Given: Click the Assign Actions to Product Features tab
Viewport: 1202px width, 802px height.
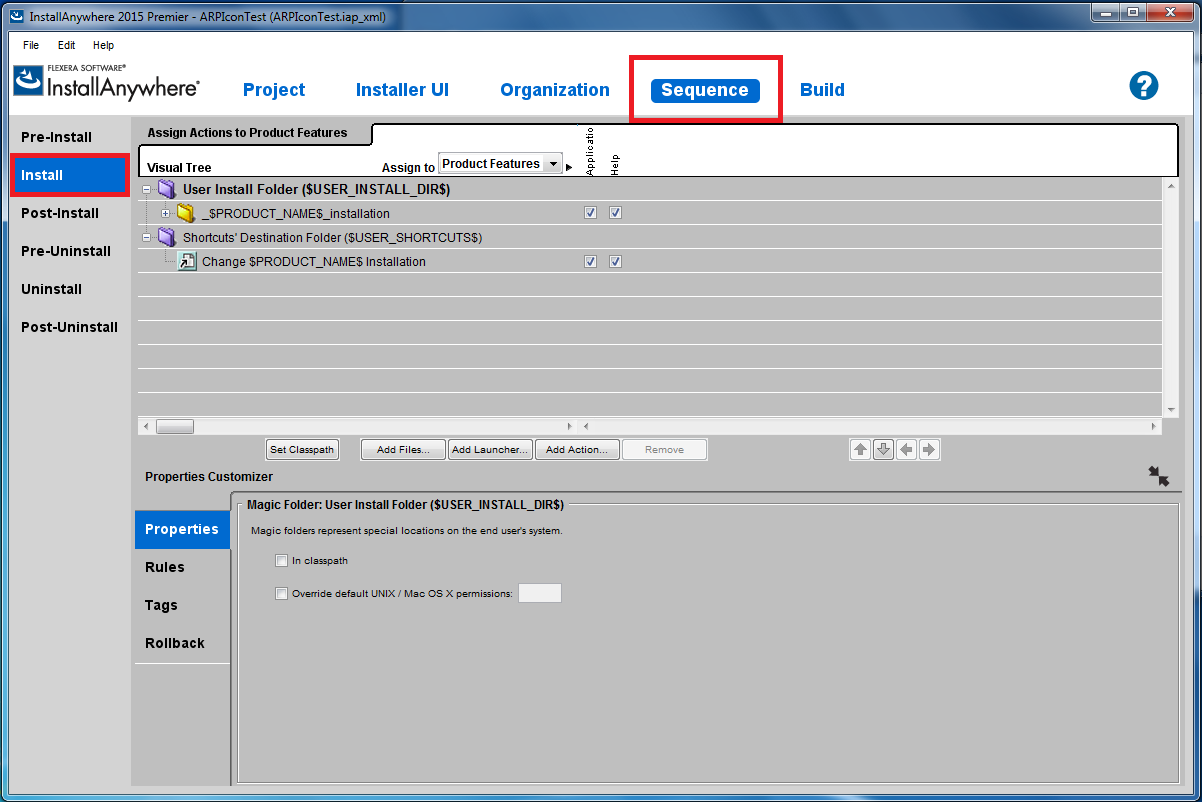Looking at the screenshot, I should (x=248, y=133).
